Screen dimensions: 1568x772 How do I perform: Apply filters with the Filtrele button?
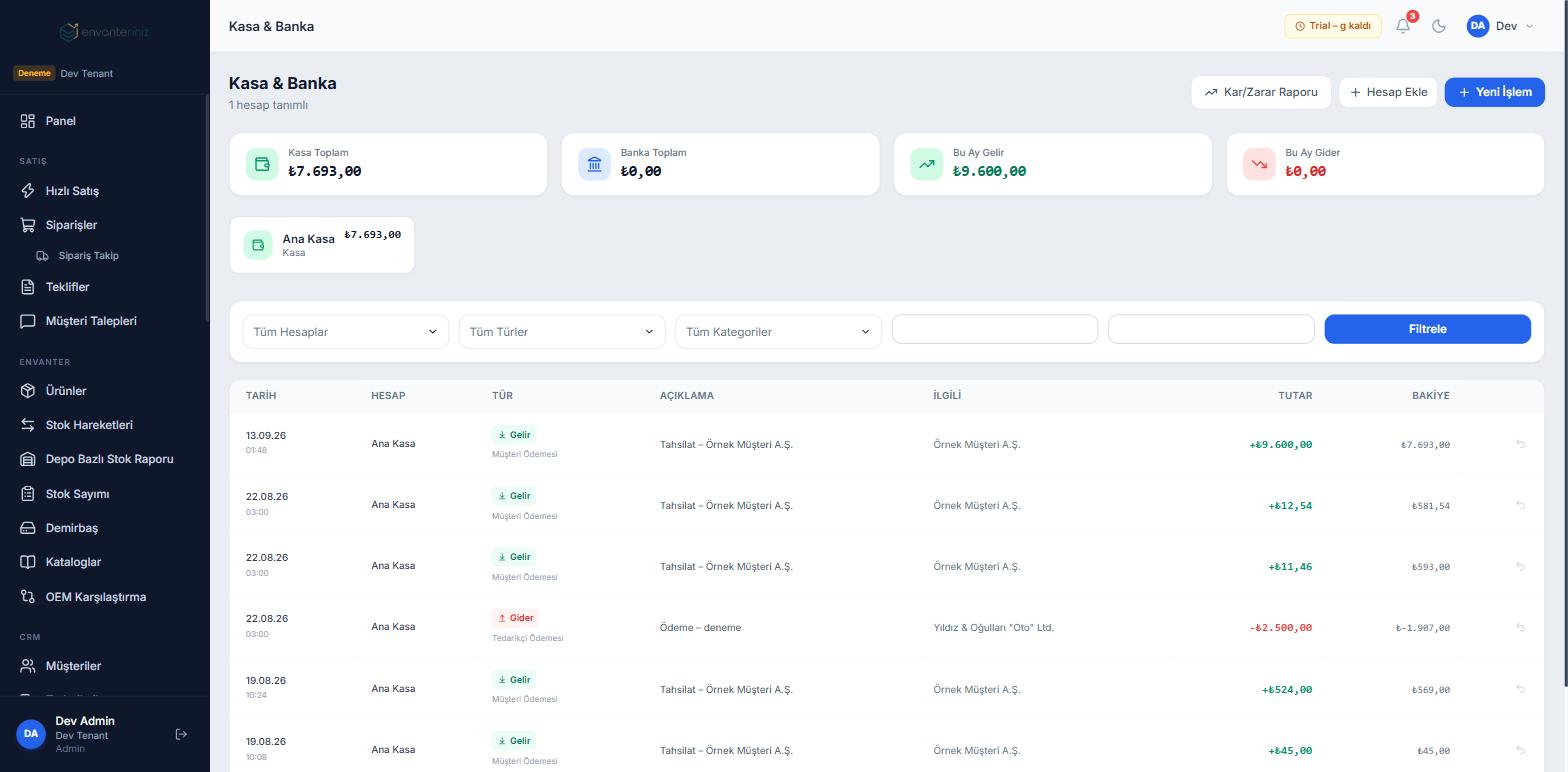click(1427, 329)
